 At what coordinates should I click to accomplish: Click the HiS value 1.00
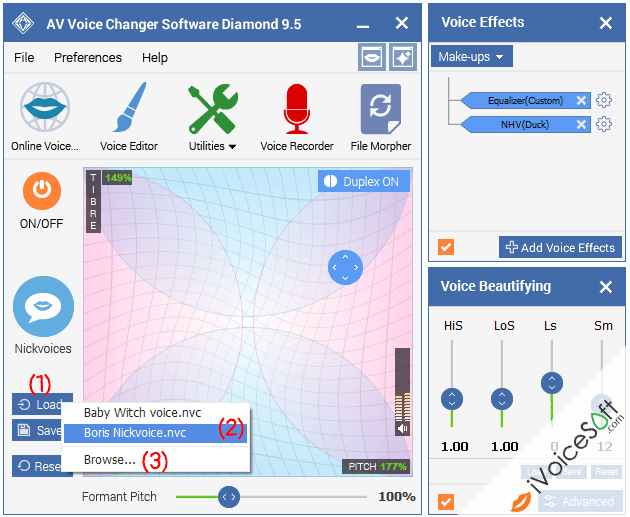coord(454,446)
